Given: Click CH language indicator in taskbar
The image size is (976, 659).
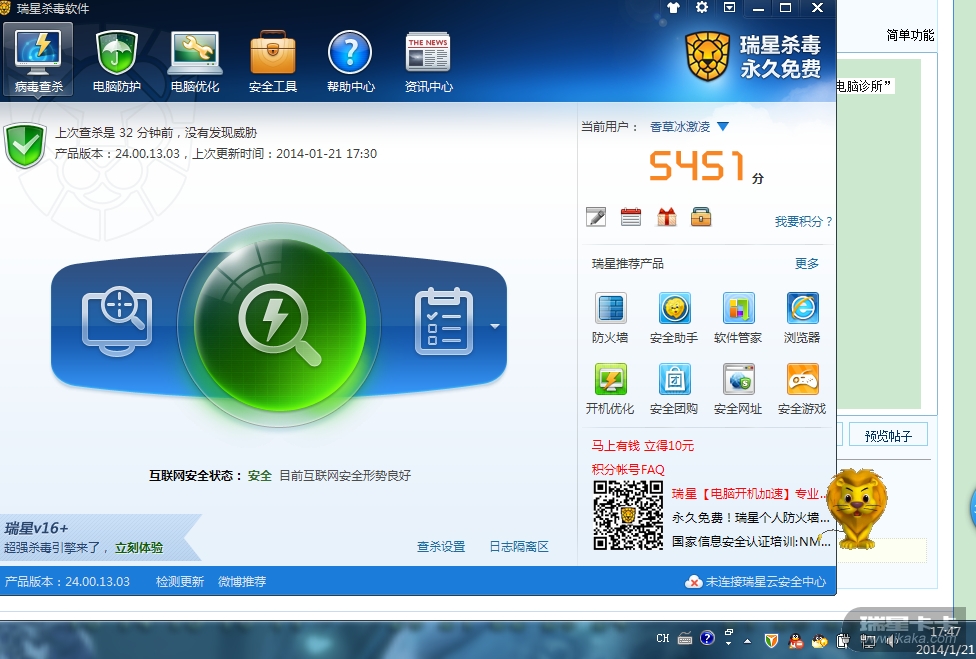Looking at the screenshot, I should click(663, 638).
